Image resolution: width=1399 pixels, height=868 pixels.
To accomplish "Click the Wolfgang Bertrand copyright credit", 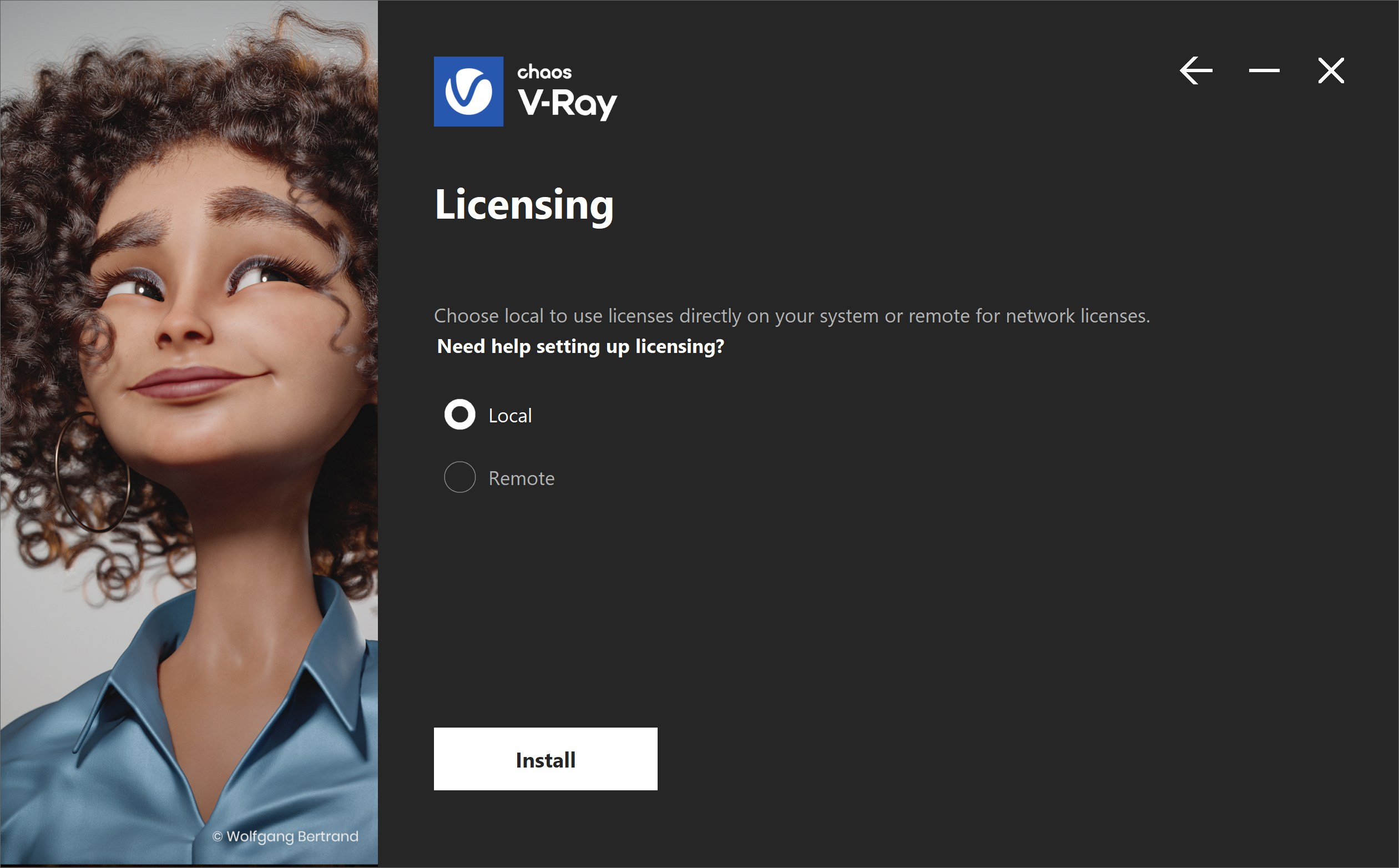I will click(x=285, y=836).
